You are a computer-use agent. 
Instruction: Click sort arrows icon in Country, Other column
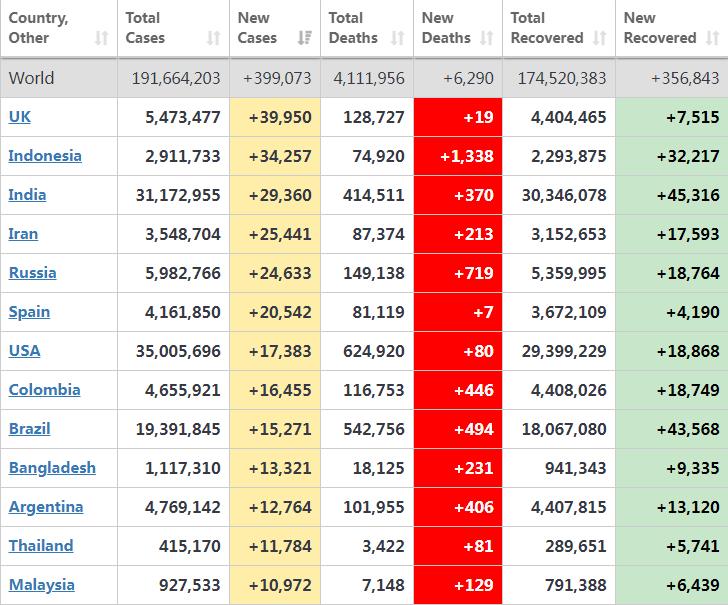[101, 38]
